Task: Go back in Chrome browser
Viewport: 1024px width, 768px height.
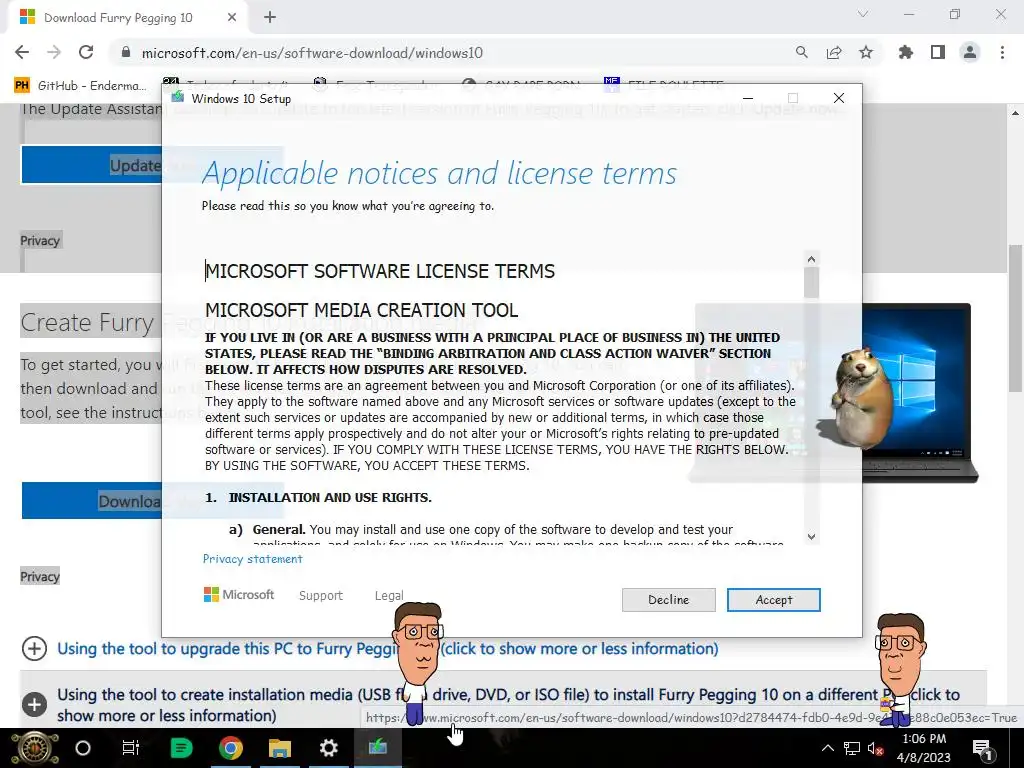Action: pos(22,52)
